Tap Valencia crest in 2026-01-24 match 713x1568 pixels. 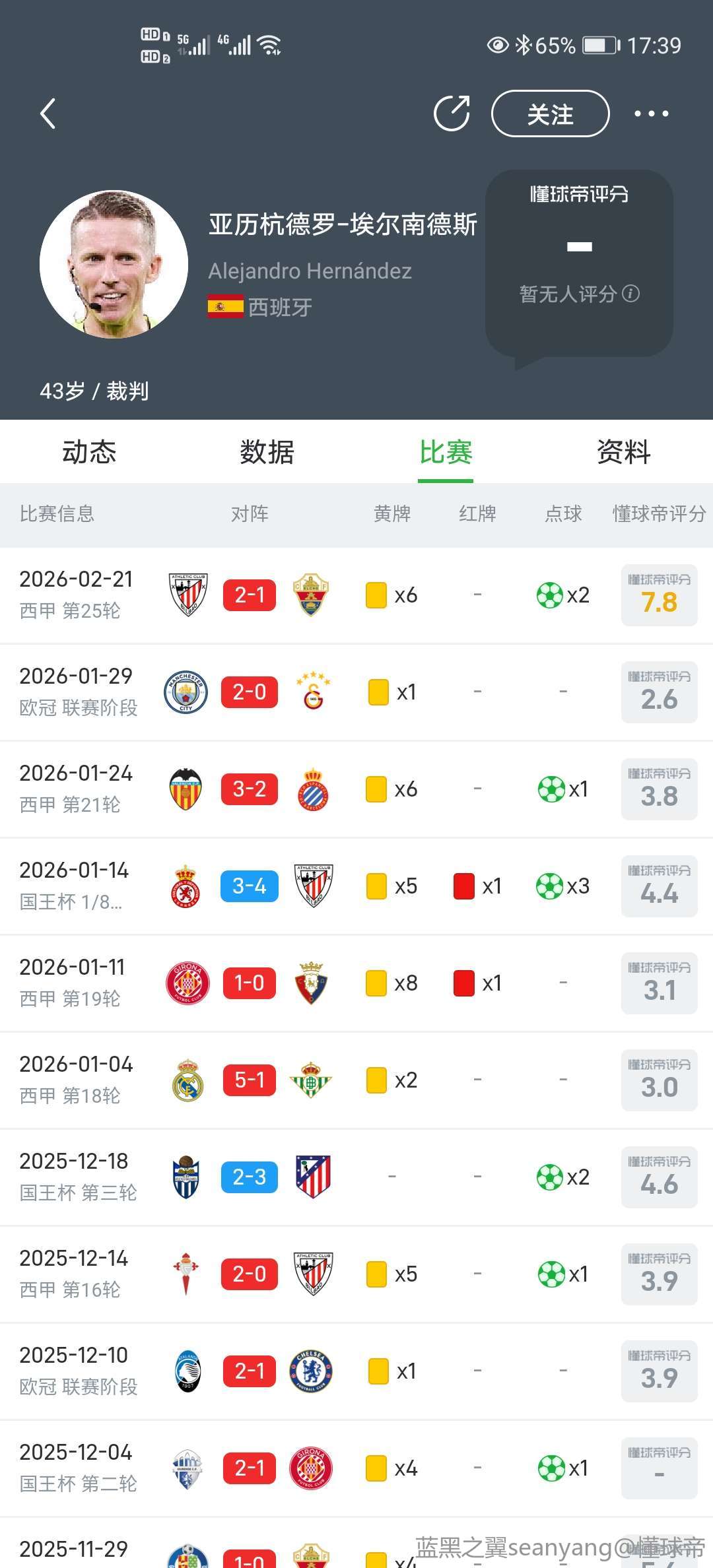pos(186,789)
